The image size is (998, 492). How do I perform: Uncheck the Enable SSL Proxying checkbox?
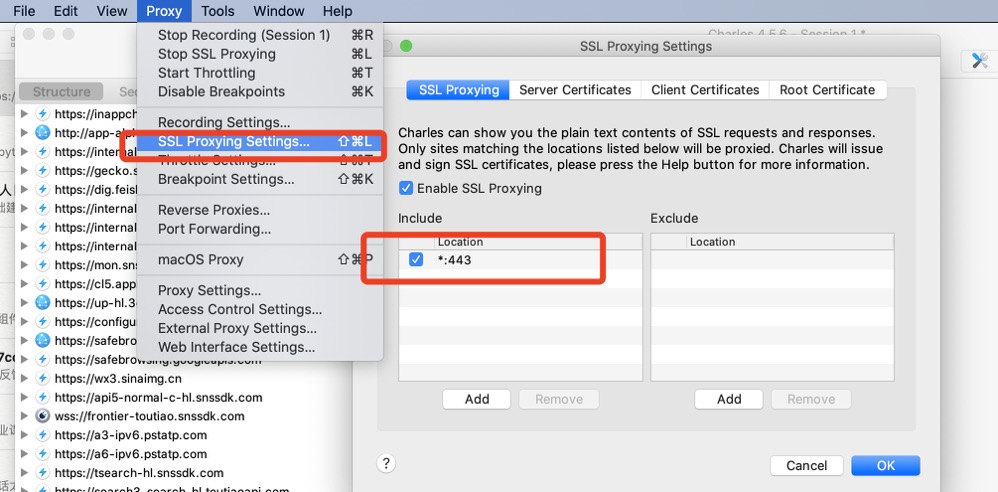pyautogui.click(x=406, y=188)
